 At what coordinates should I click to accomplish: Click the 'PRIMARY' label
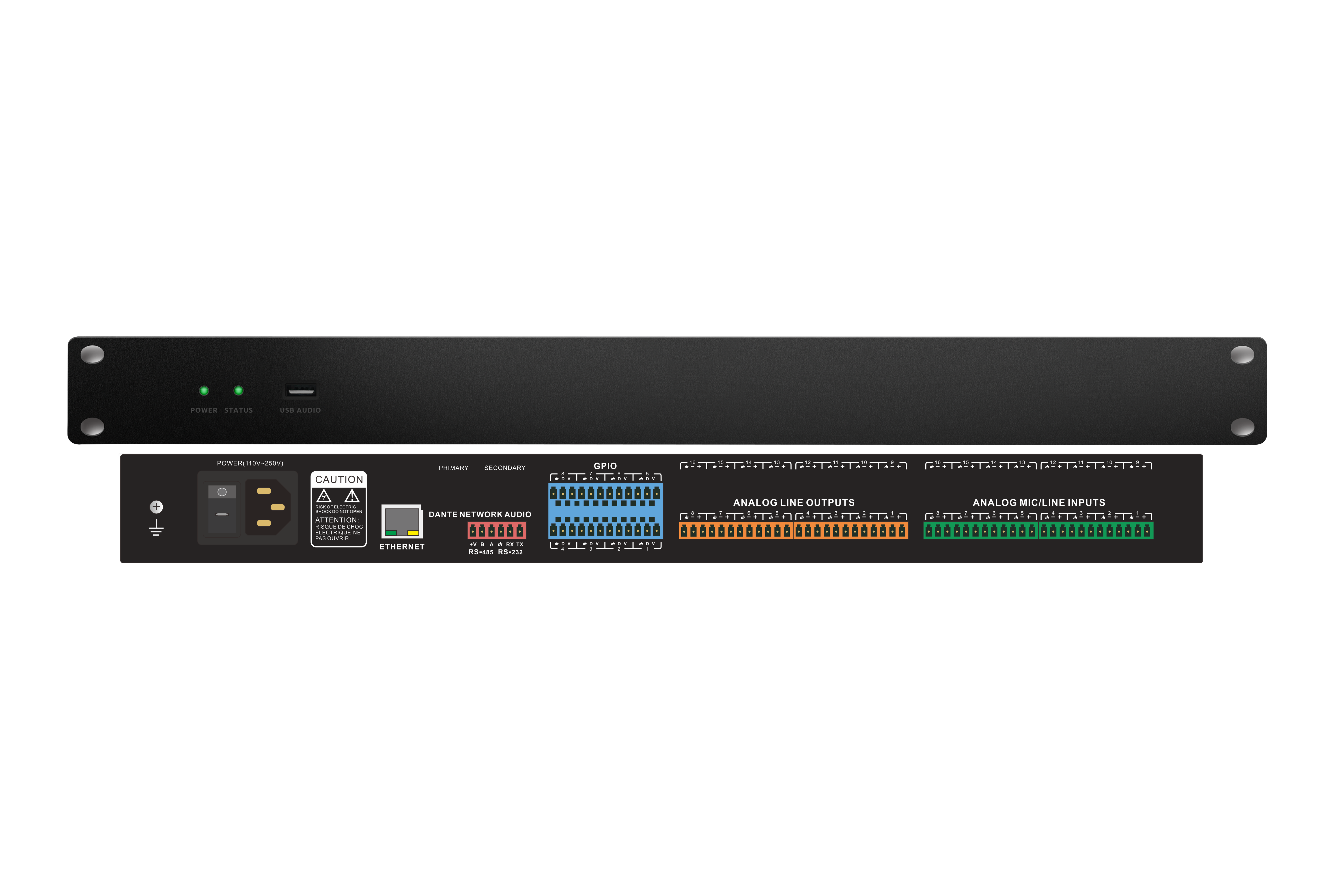[454, 468]
